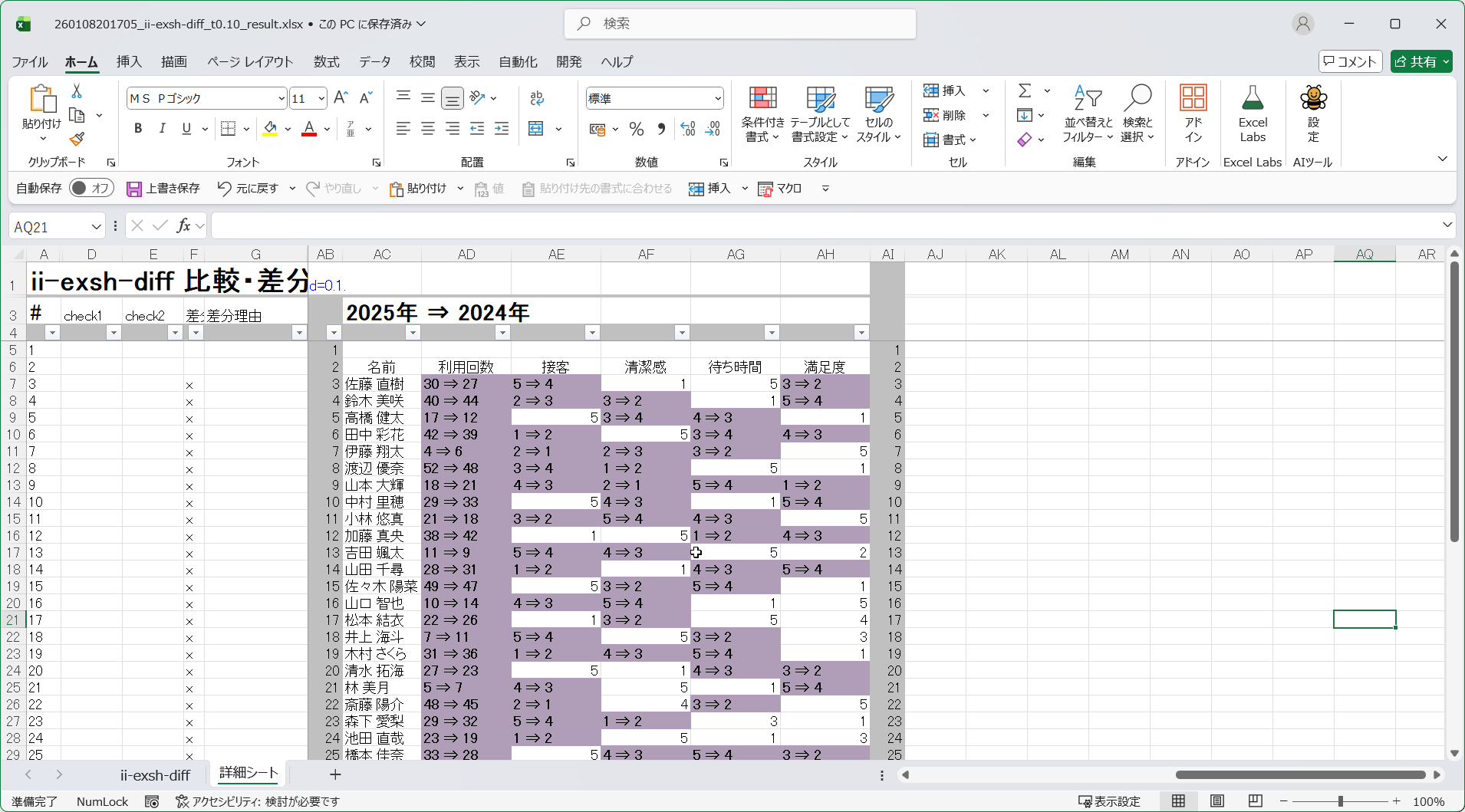Add a new sheet with plus button
Viewport: 1465px width, 812px height.
tap(335, 774)
